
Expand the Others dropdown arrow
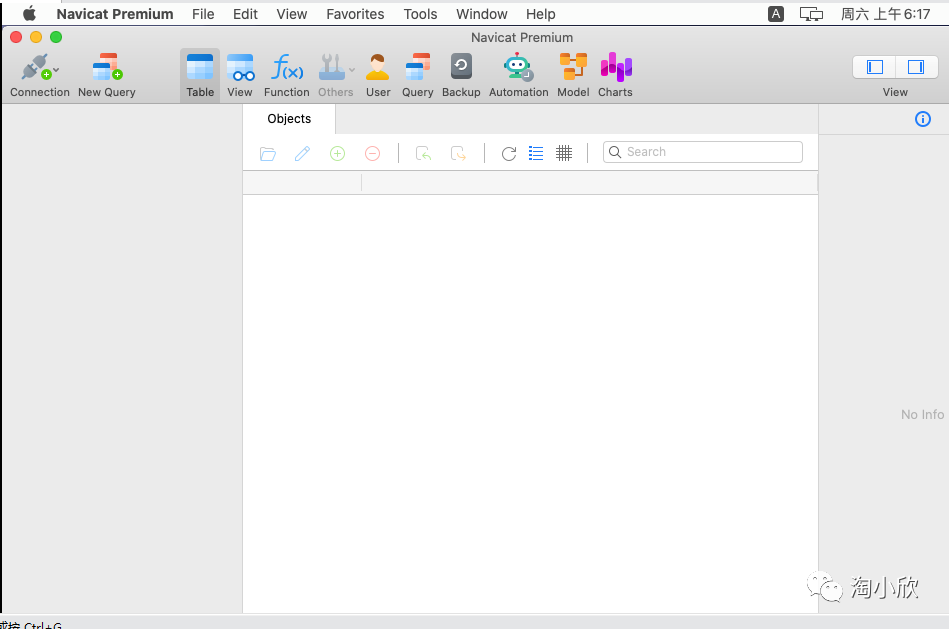(352, 70)
